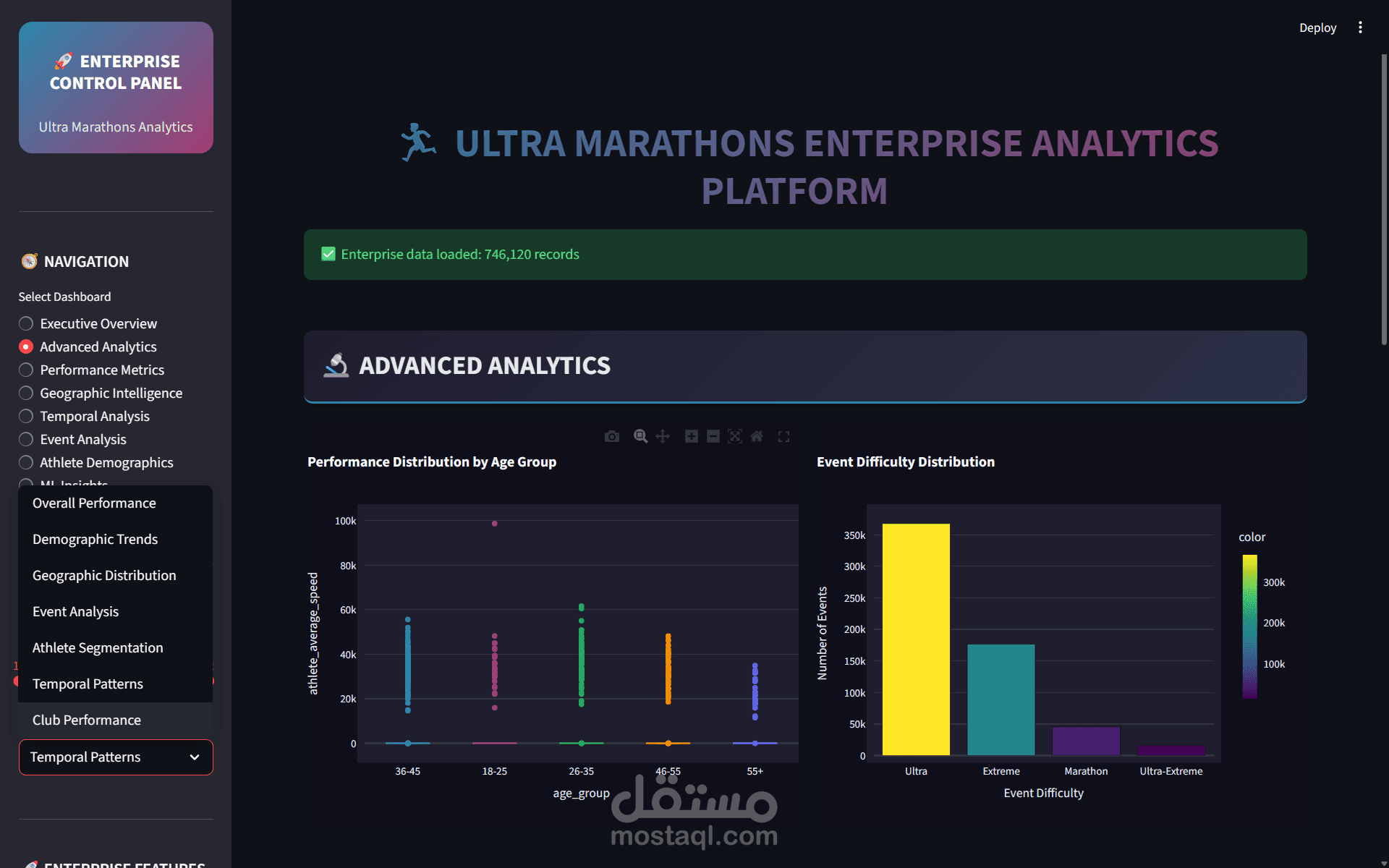Select Executive Overview radio option
Viewport: 1389px width, 868px height.
[x=26, y=323]
